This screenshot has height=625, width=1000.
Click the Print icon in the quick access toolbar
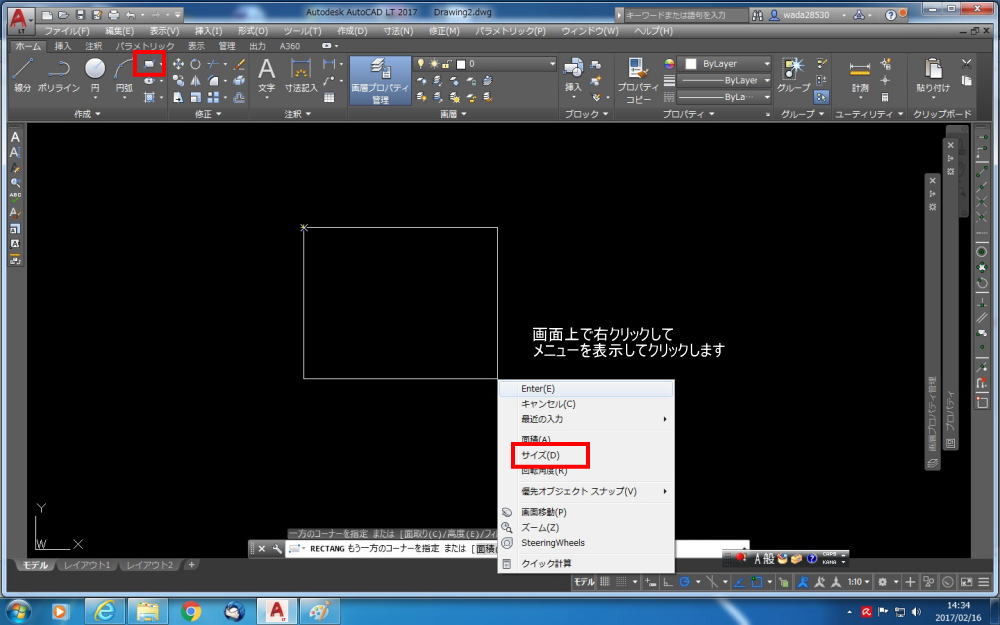(114, 14)
